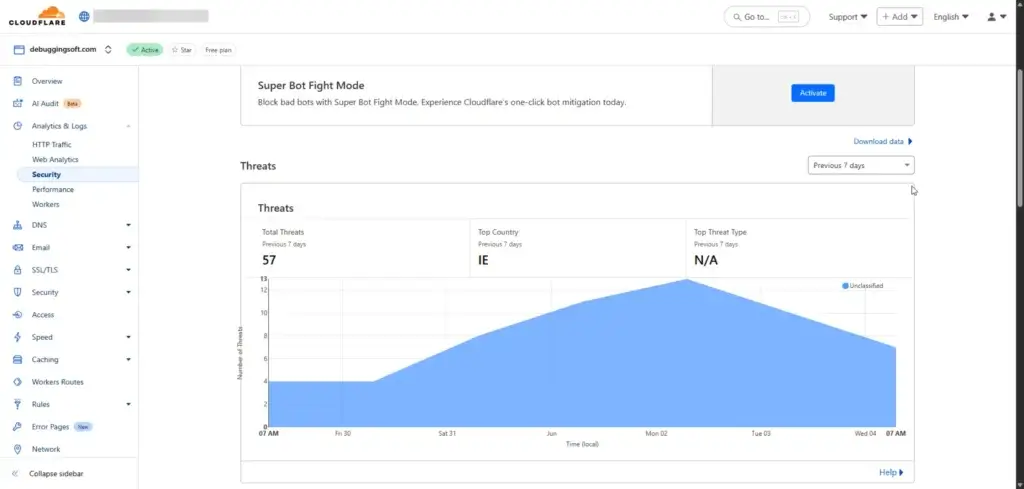1024x489 pixels.
Task: Click the site window icon beside debuggingsoft.com
Action: coord(19,50)
